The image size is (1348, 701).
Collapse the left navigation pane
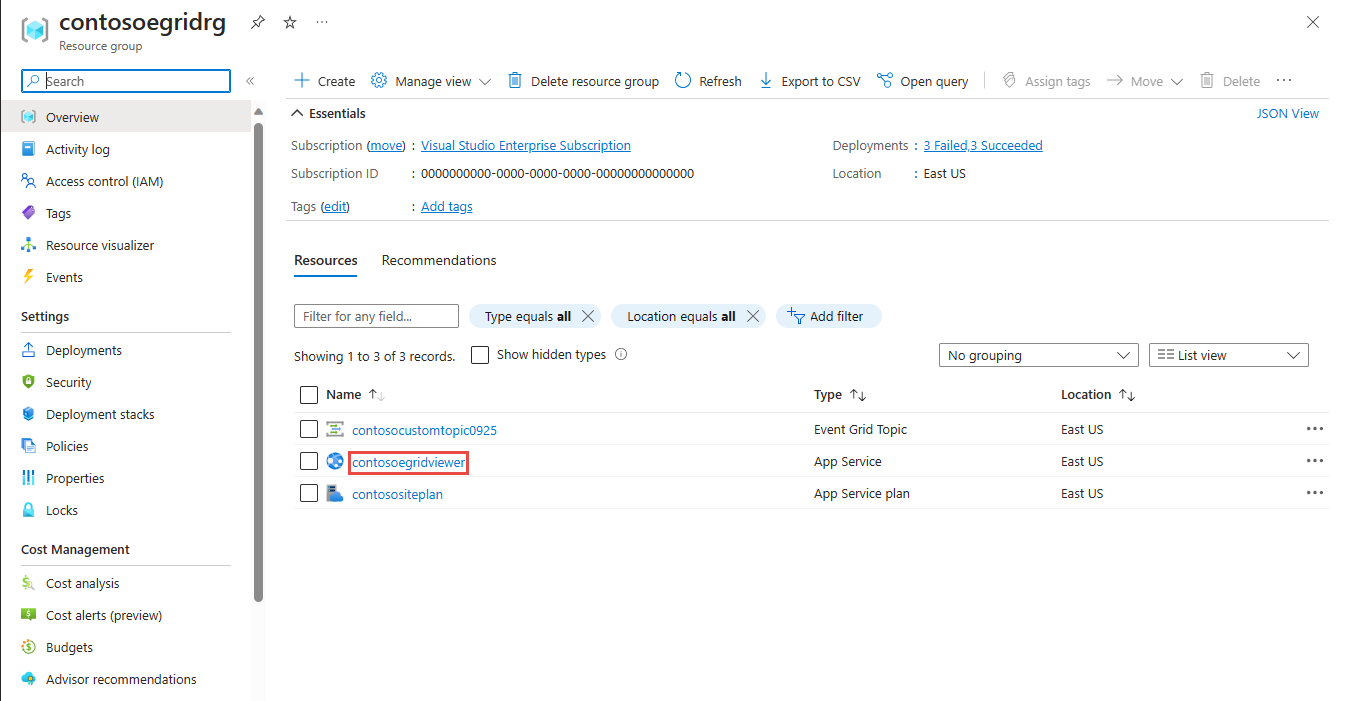click(x=250, y=81)
